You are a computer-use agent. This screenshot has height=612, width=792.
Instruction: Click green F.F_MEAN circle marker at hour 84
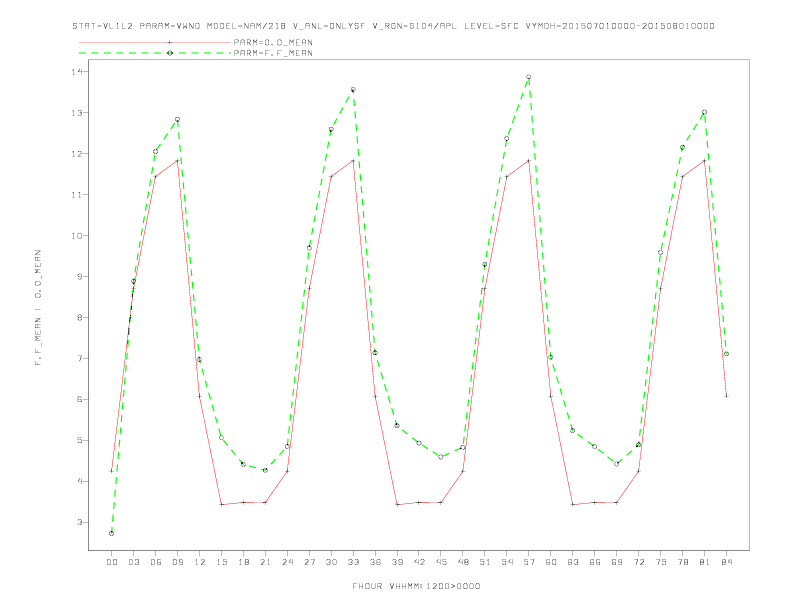coord(726,354)
